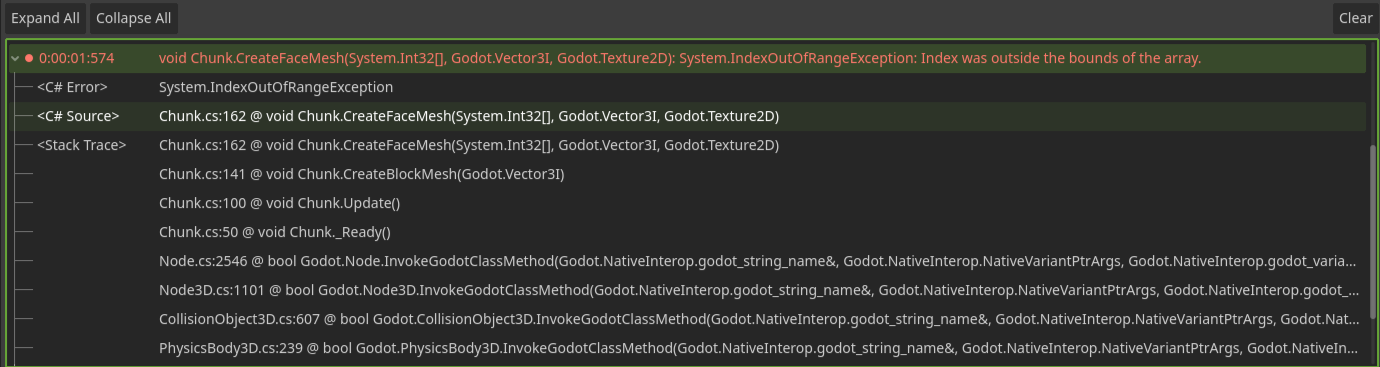This screenshot has height=367, width=1380.
Task: Clear the debugger error list
Action: 1355,18
